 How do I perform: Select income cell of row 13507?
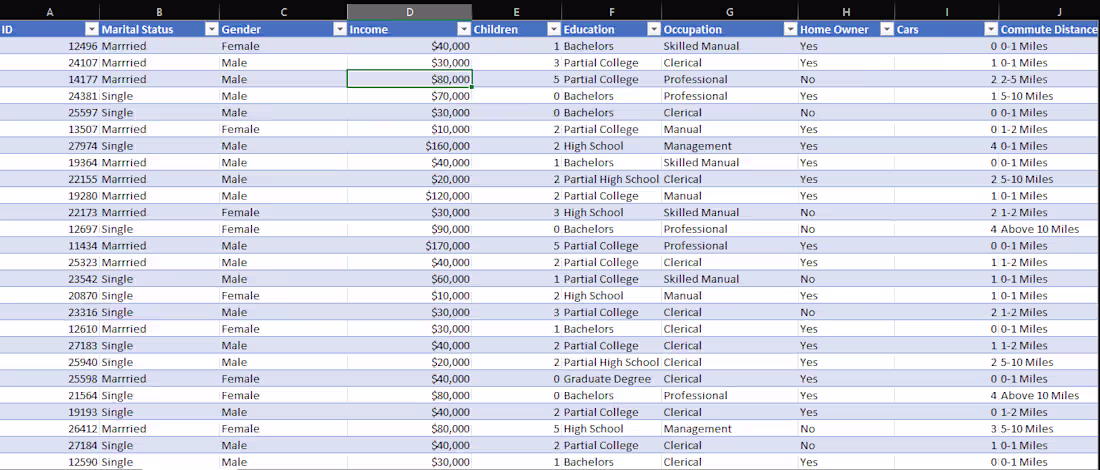[x=410, y=129]
